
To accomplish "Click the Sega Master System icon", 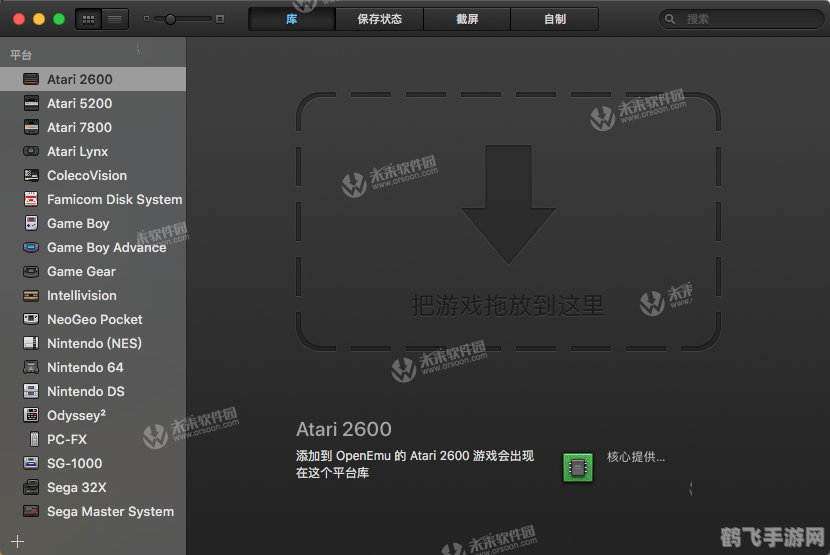I will pyautogui.click(x=31, y=511).
